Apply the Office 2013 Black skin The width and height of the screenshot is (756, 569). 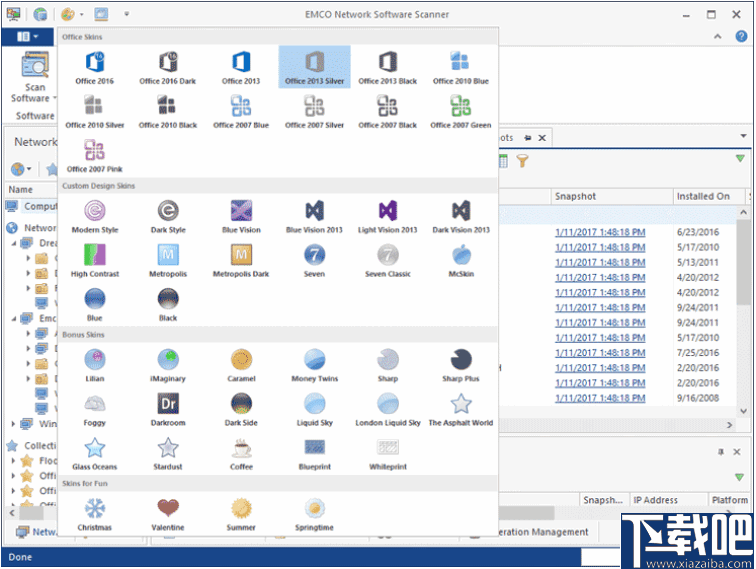point(388,68)
